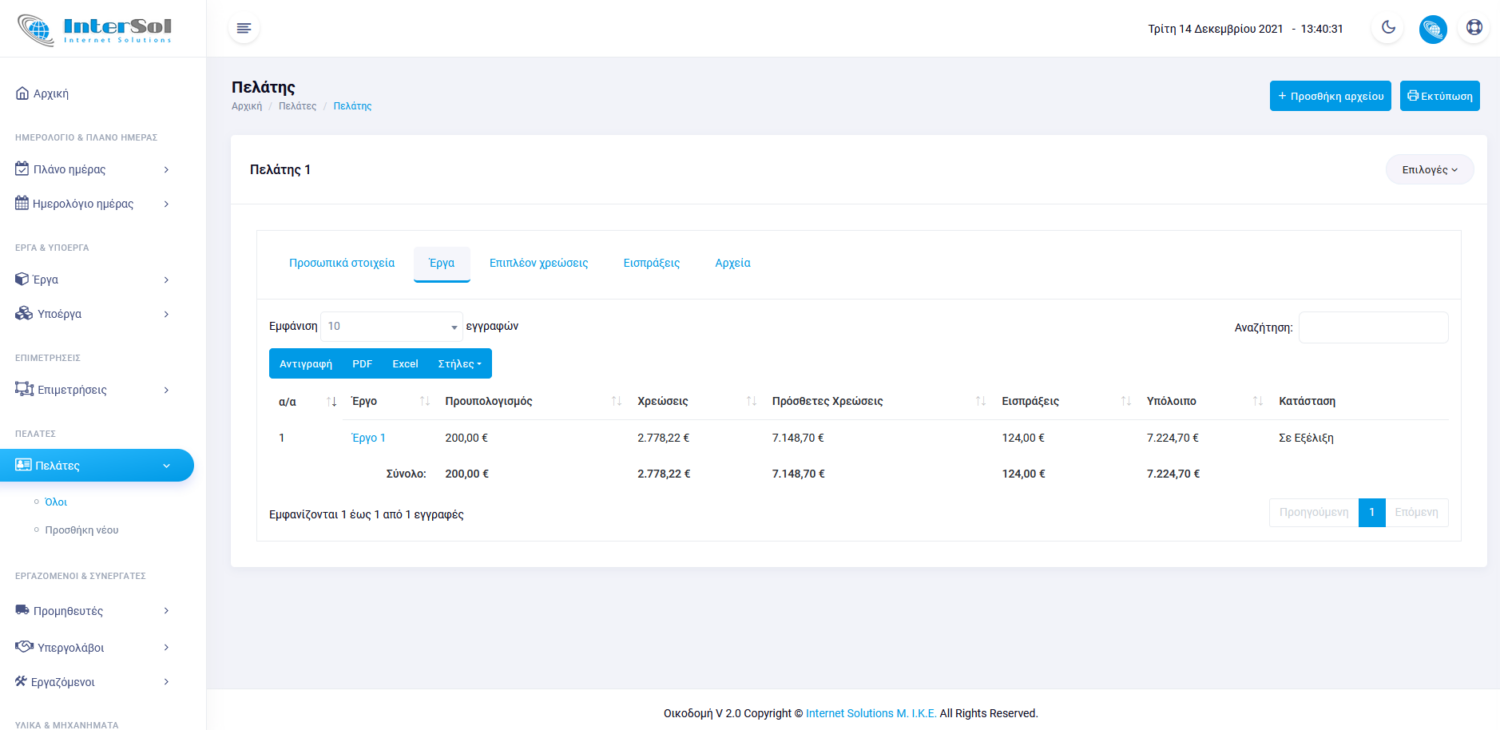Toggle dark mode with the moon icon
The image size is (1500, 730).
pyautogui.click(x=1388, y=28)
